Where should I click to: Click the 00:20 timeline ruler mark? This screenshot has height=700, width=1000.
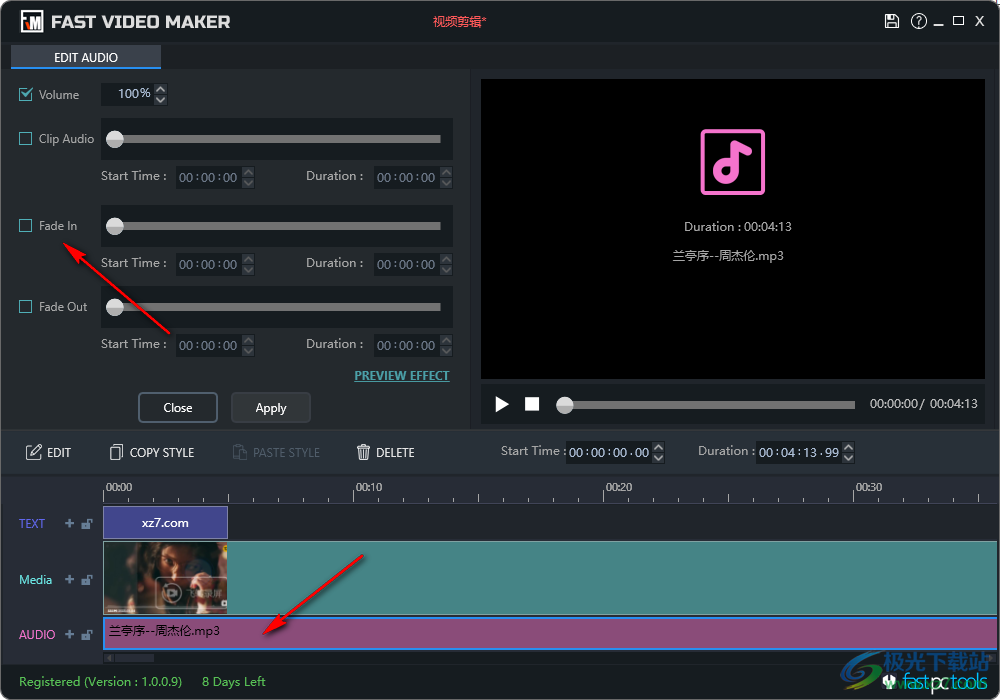(619, 487)
